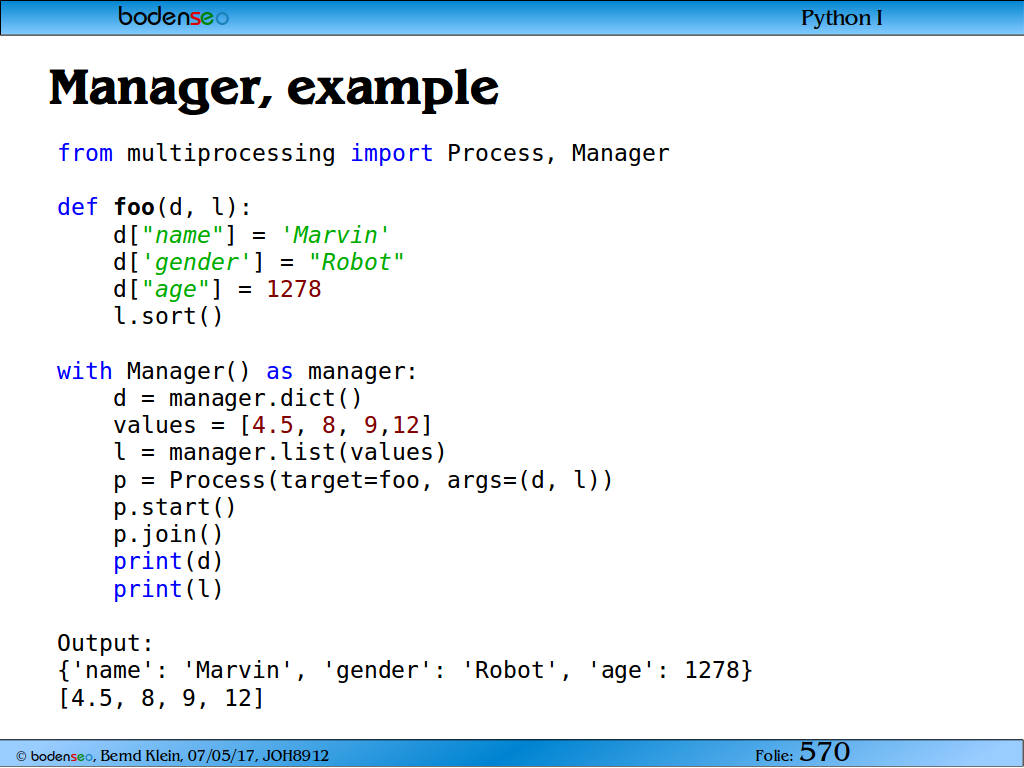This screenshot has width=1024, height=768.
Task: Click the line 'from multiprocessing import Process, Manager'
Action: pyautogui.click(x=363, y=153)
